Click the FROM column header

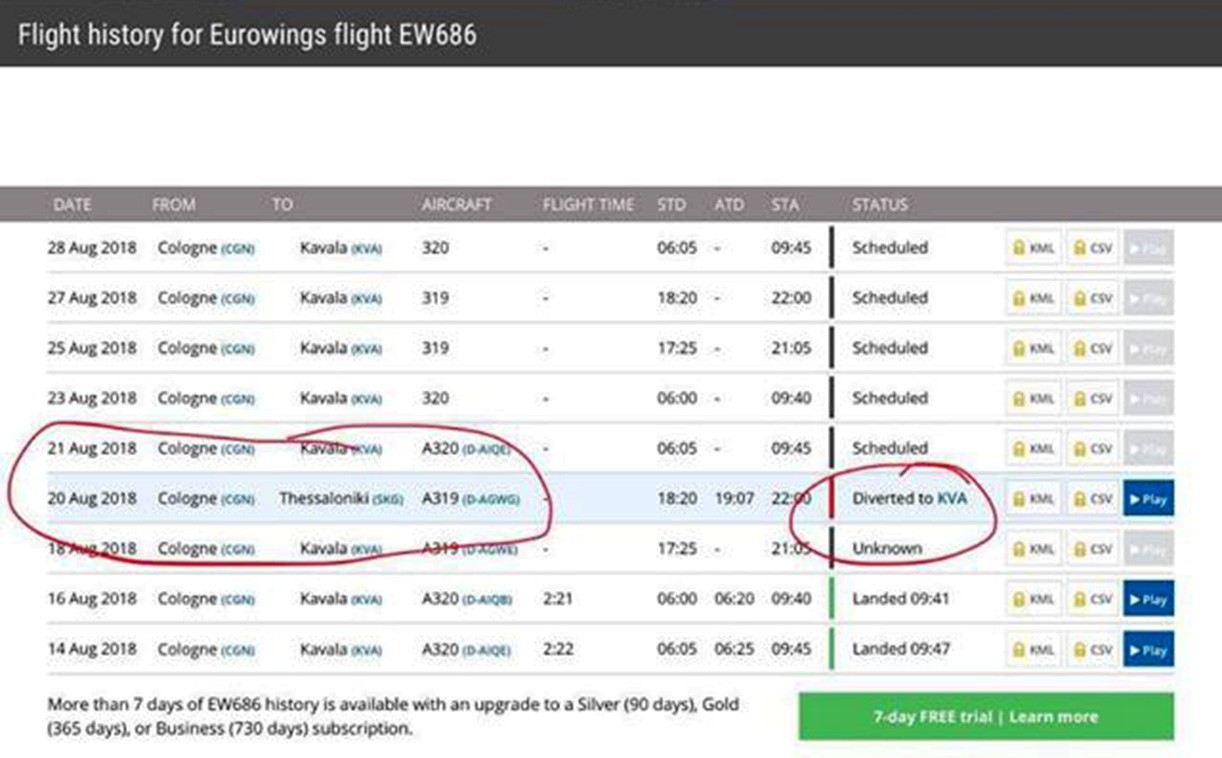click(x=175, y=204)
